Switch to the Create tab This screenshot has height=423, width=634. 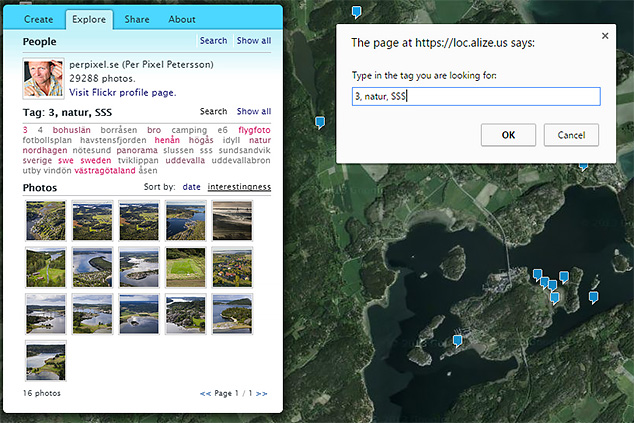(x=38, y=19)
